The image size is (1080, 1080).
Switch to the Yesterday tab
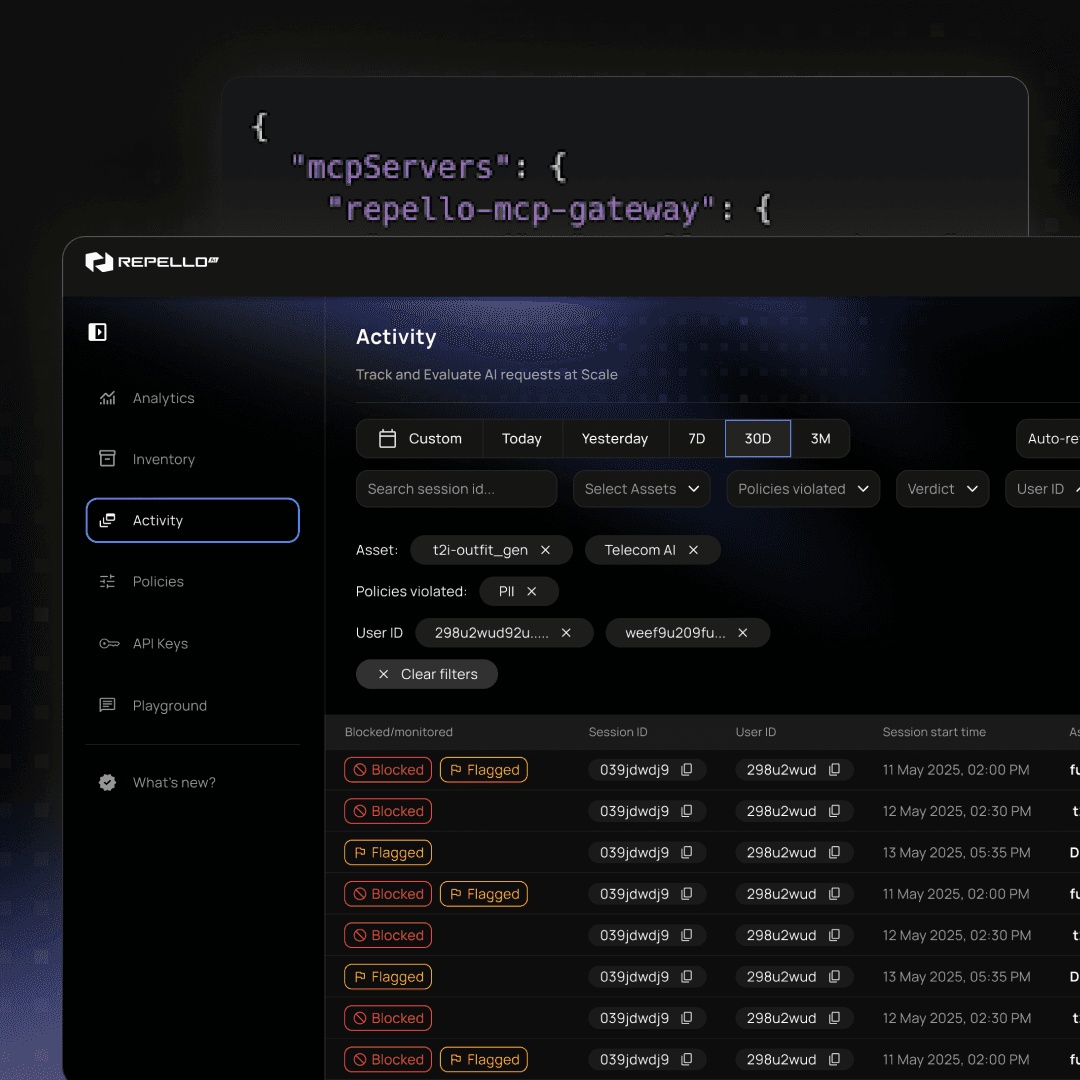tap(614, 438)
